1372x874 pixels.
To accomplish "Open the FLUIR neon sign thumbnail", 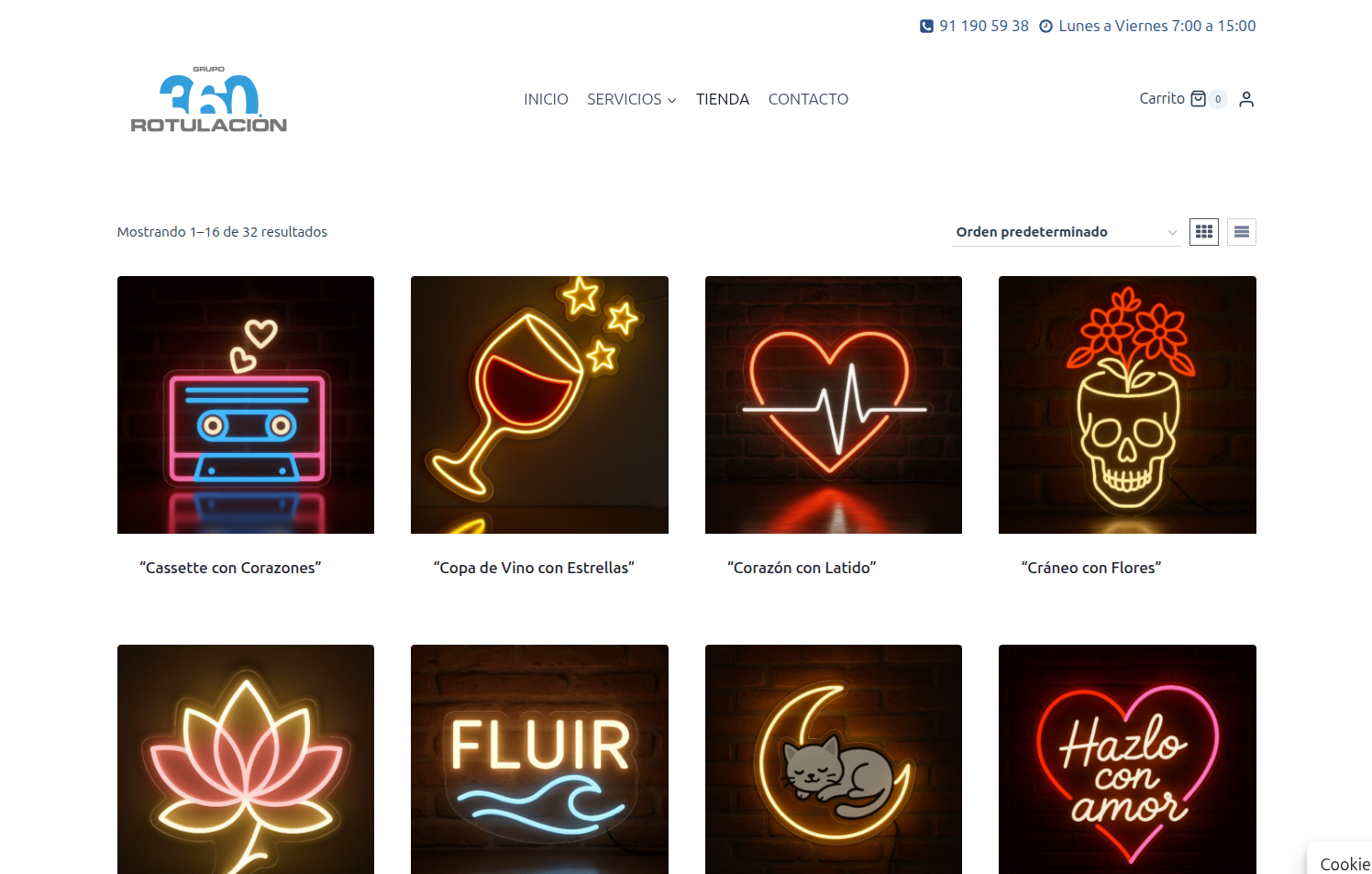I will tap(539, 759).
